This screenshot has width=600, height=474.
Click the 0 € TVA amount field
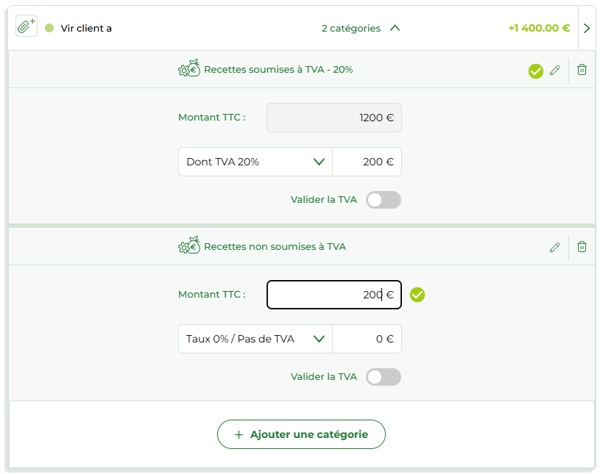(x=367, y=339)
